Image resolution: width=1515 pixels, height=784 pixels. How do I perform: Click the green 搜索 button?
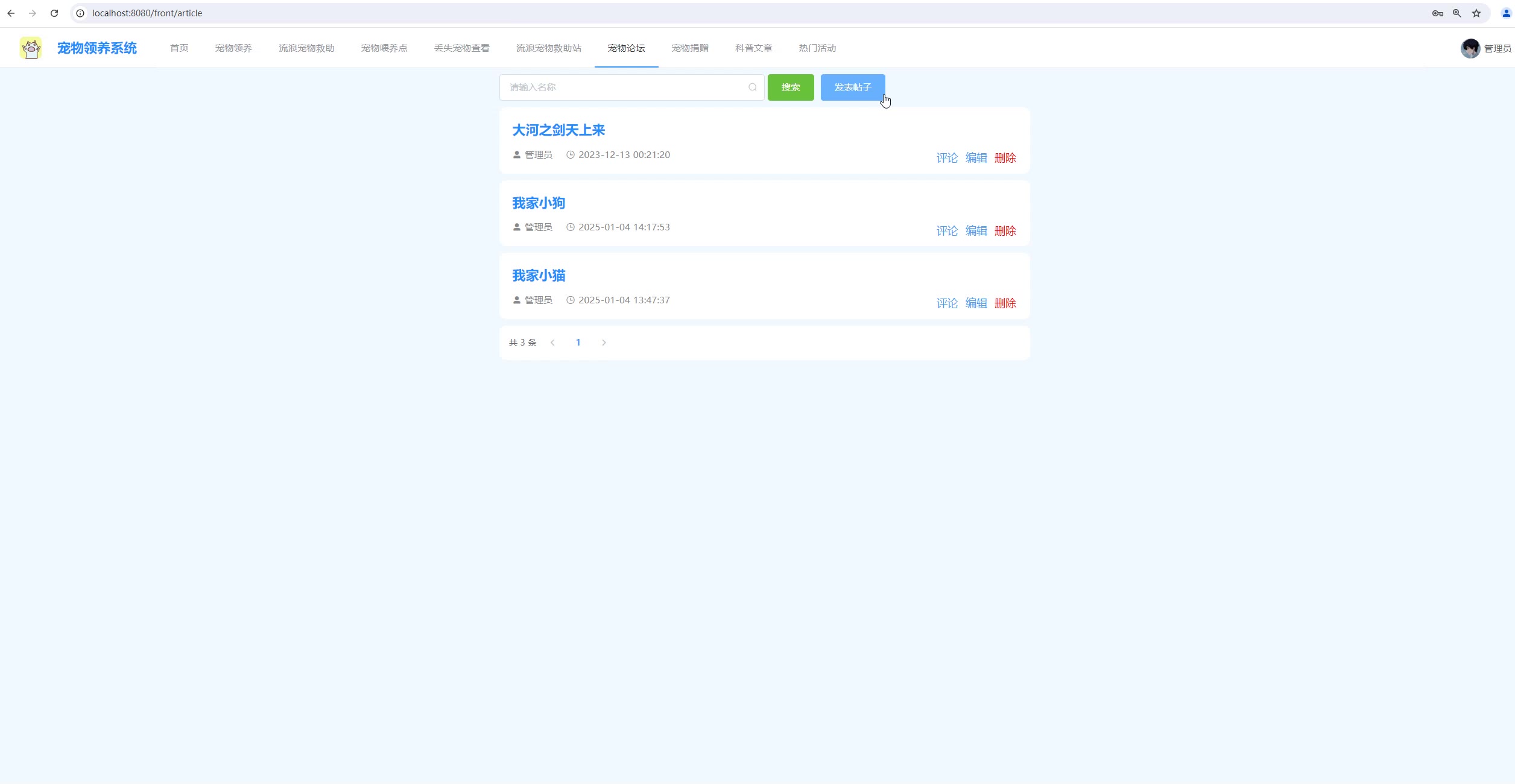[x=790, y=87]
